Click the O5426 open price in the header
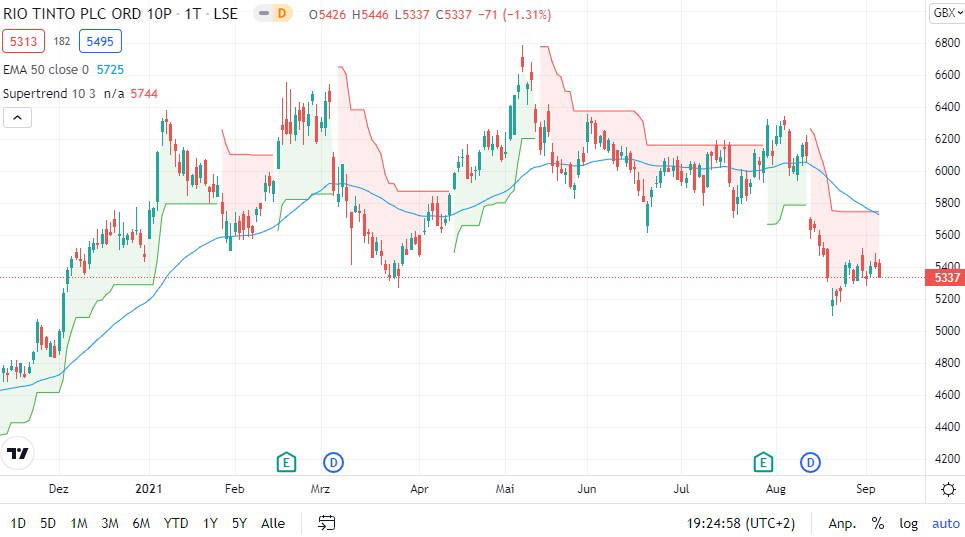 click(327, 14)
